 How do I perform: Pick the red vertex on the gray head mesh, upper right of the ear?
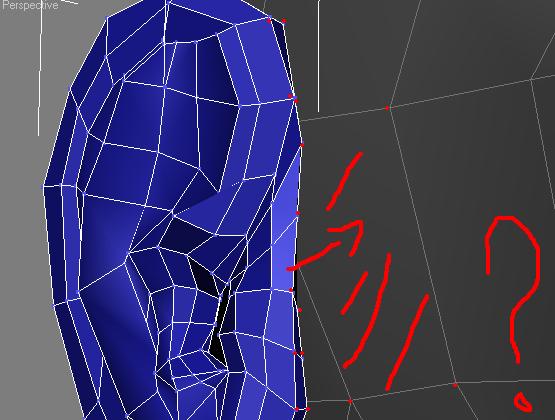387,108
